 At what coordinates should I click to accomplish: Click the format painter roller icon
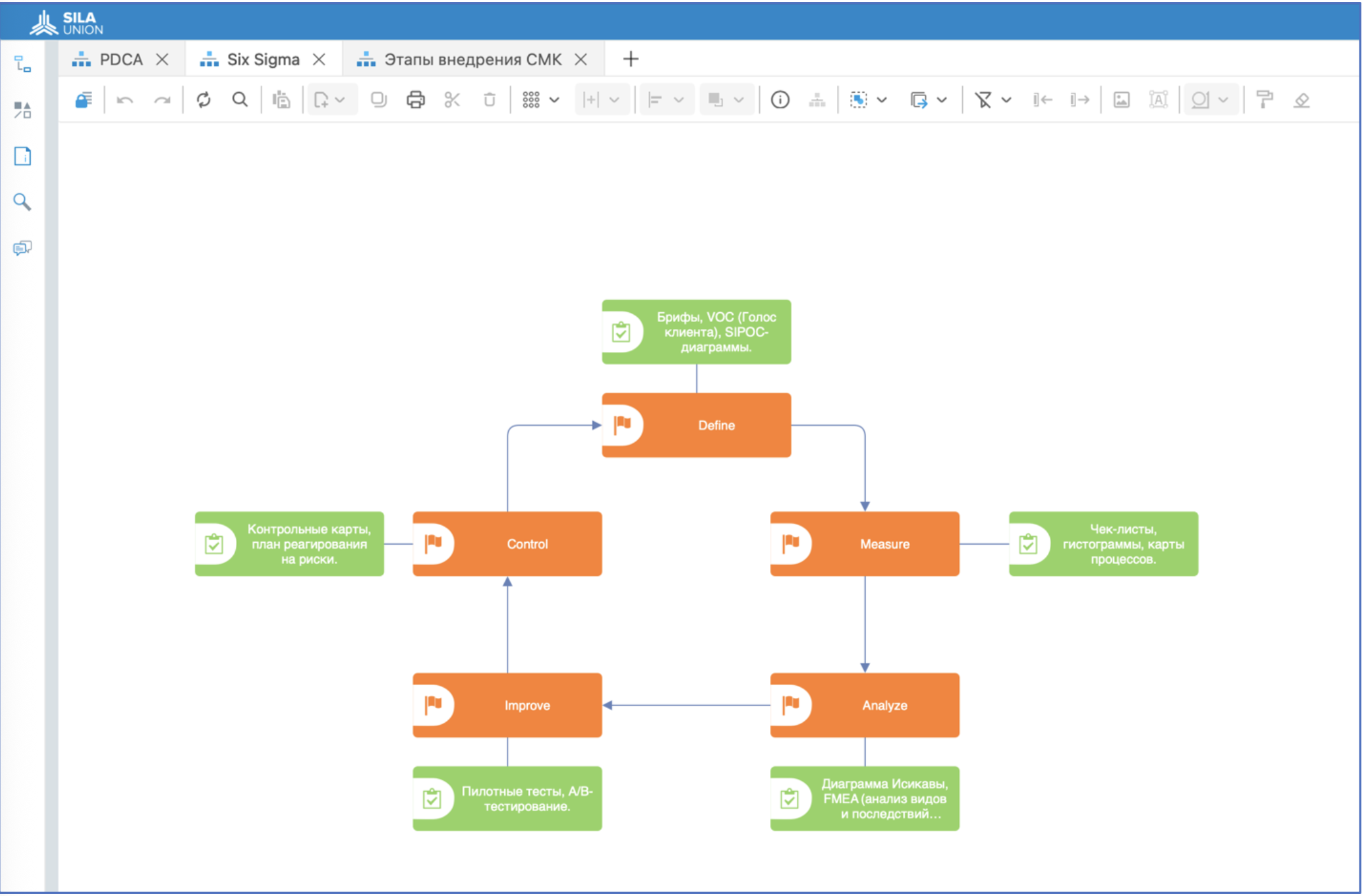point(1265,100)
